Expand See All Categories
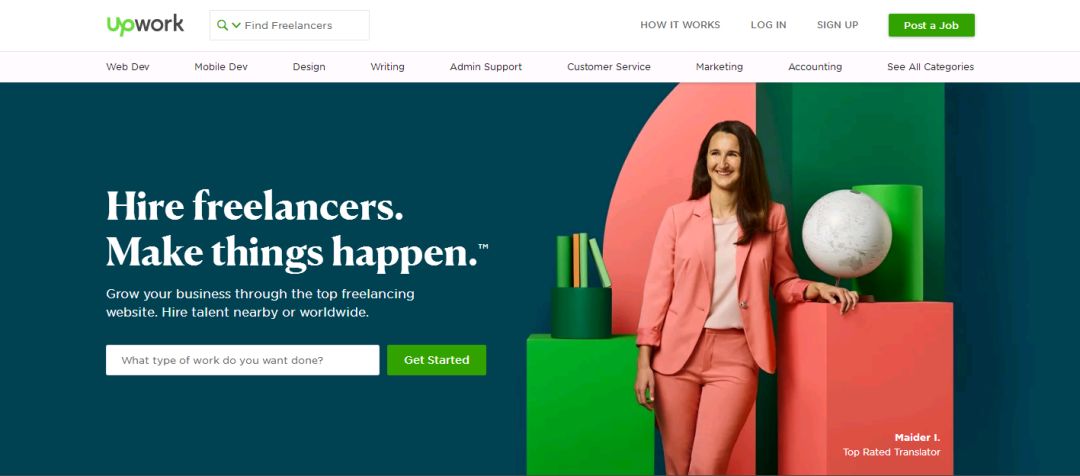Image resolution: width=1080 pixels, height=476 pixels. point(931,67)
